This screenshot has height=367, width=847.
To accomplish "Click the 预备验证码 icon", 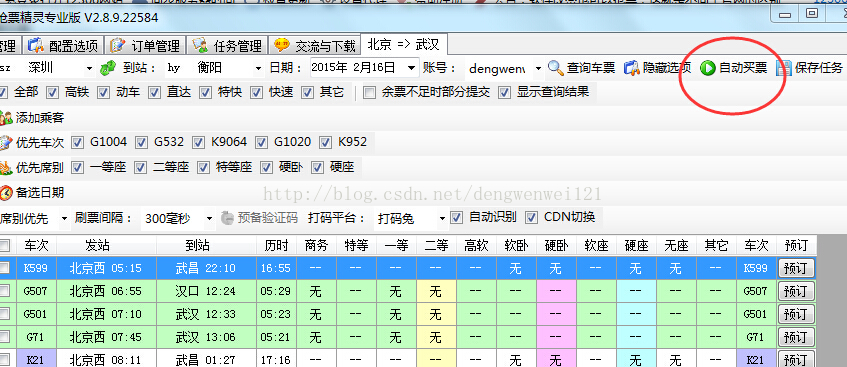I will coord(227,218).
